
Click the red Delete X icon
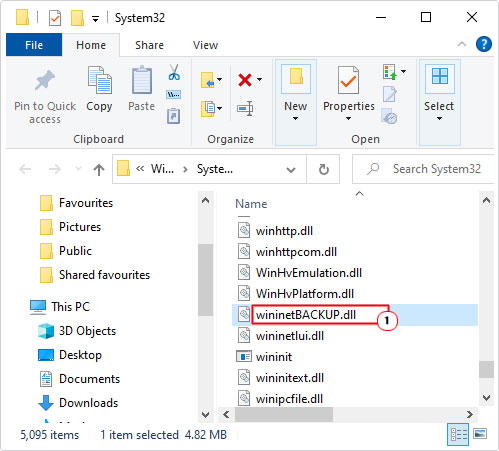[x=245, y=80]
